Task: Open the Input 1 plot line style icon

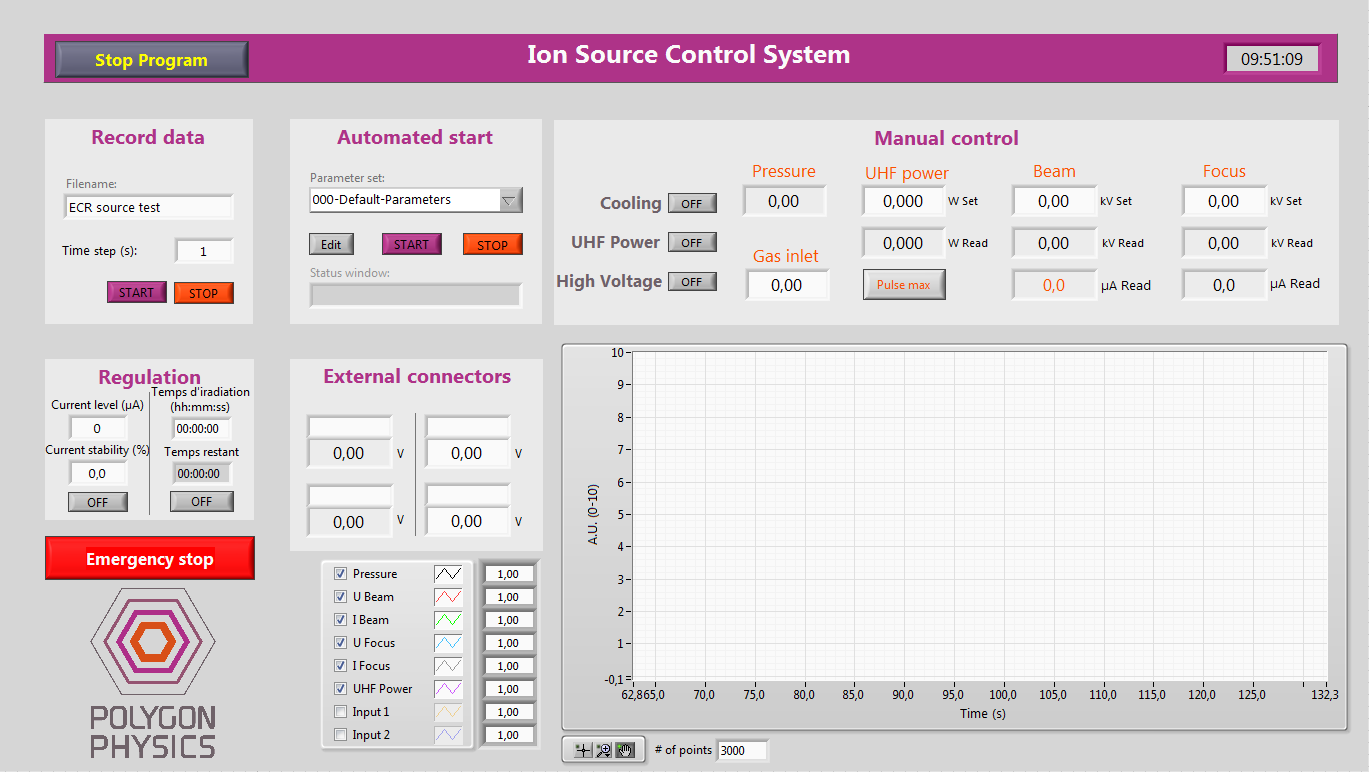Action: (x=448, y=712)
